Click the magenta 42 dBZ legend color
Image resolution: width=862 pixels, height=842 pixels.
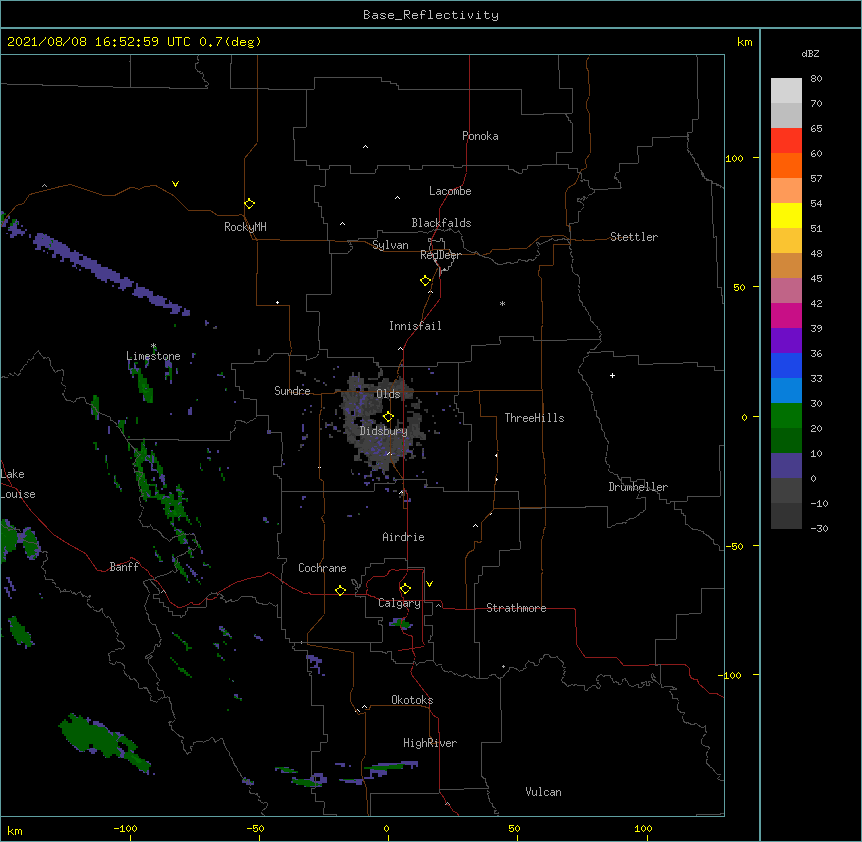click(786, 315)
